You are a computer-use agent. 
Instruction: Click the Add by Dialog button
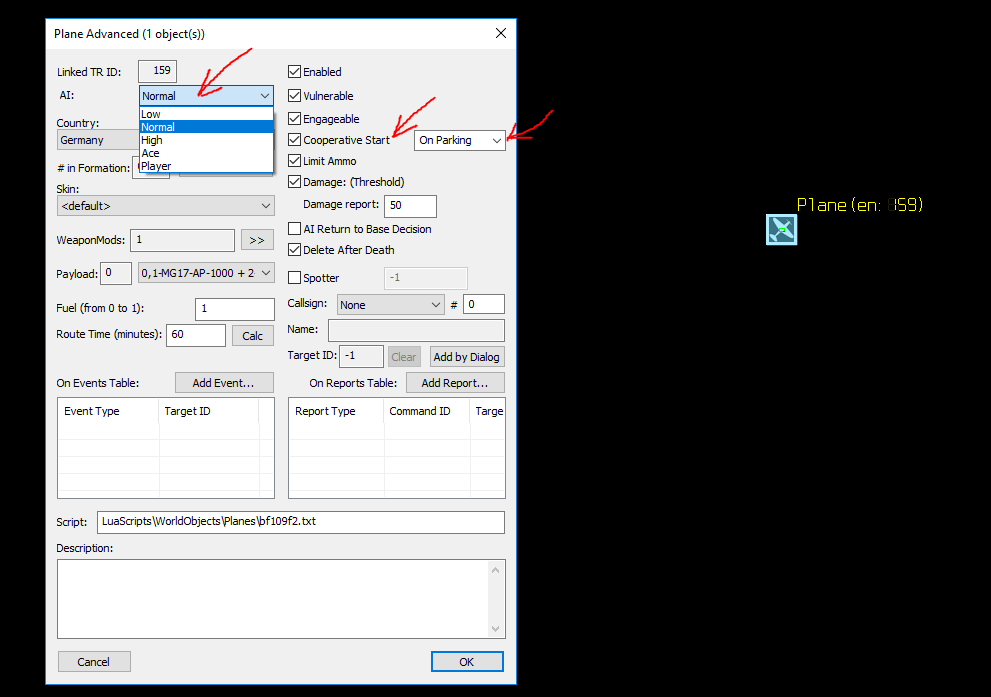coord(467,356)
